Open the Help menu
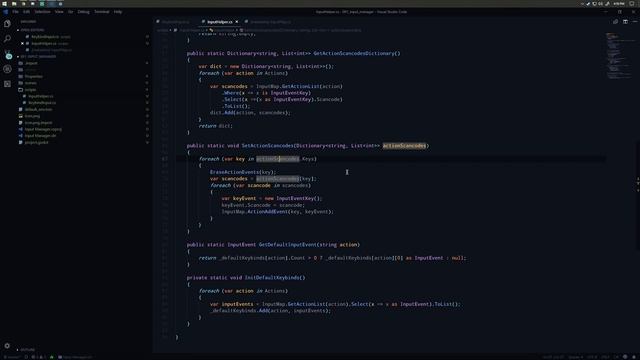The image size is (640, 360). [x=118, y=12]
